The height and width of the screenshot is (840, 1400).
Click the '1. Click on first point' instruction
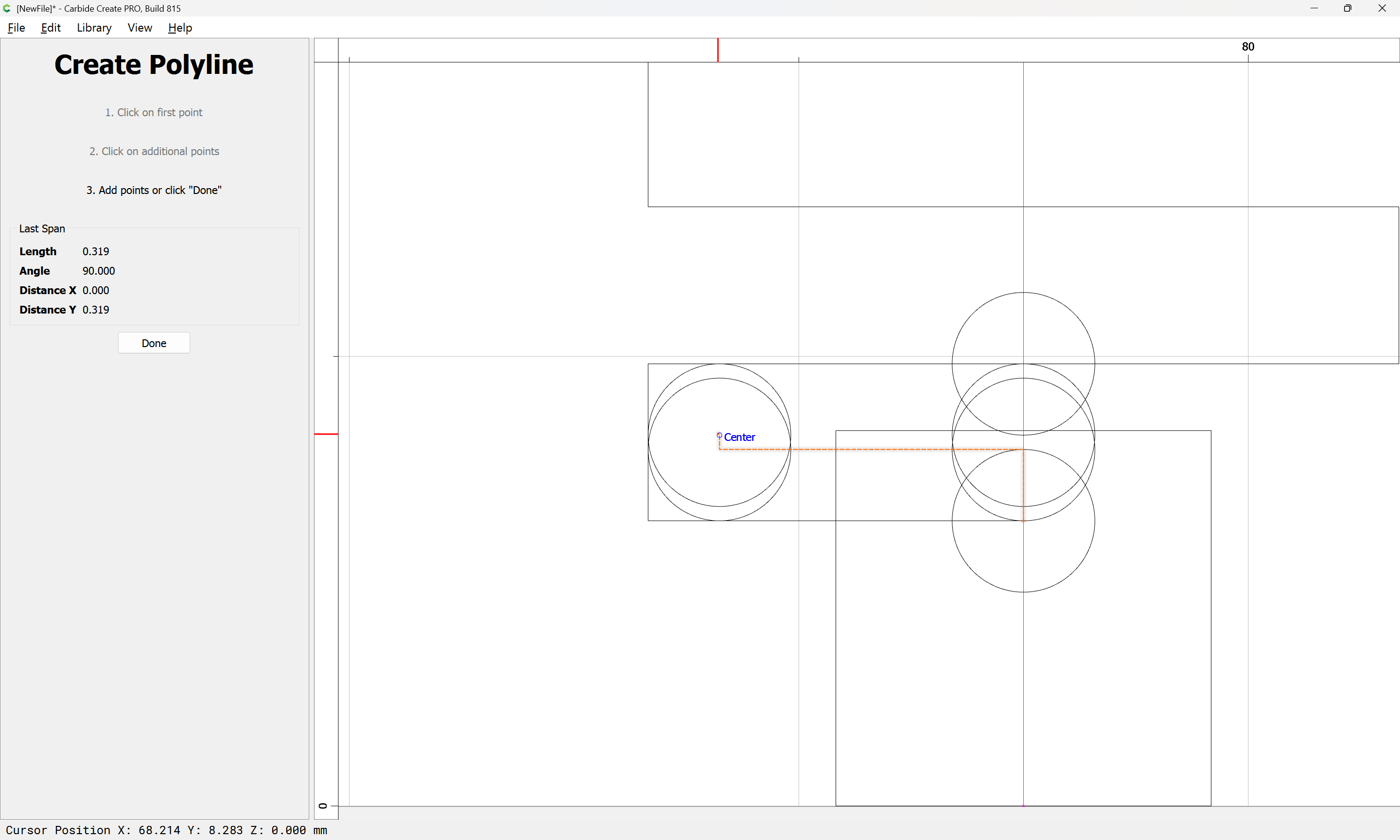pyautogui.click(x=154, y=112)
